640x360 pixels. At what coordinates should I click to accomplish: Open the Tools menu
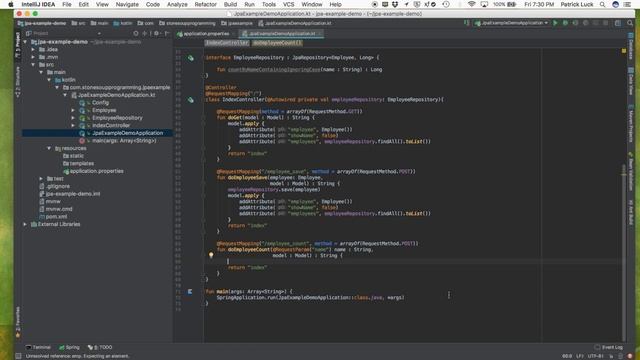[x=269, y=4]
